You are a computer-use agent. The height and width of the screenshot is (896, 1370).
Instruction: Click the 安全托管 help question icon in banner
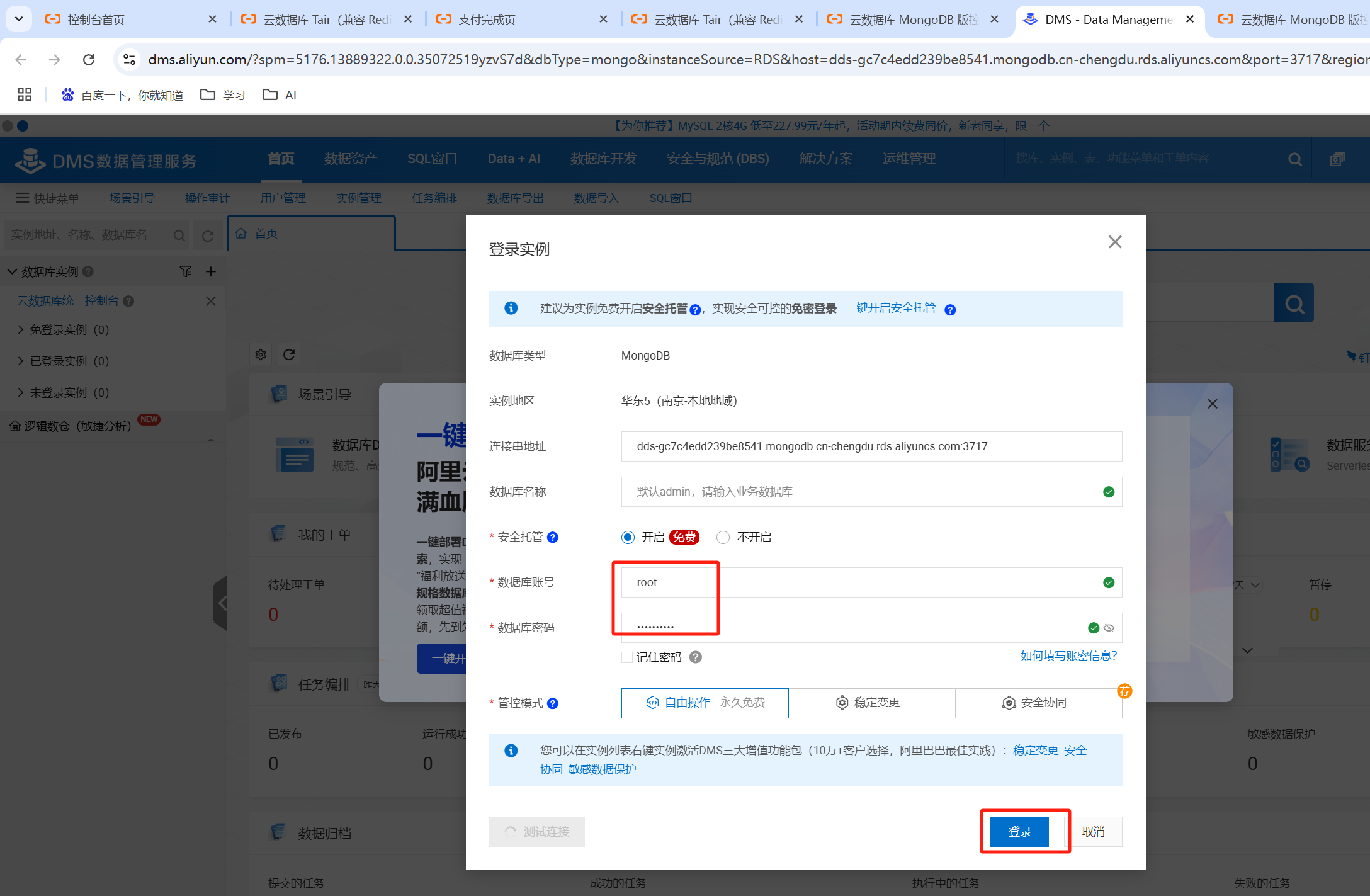click(695, 310)
